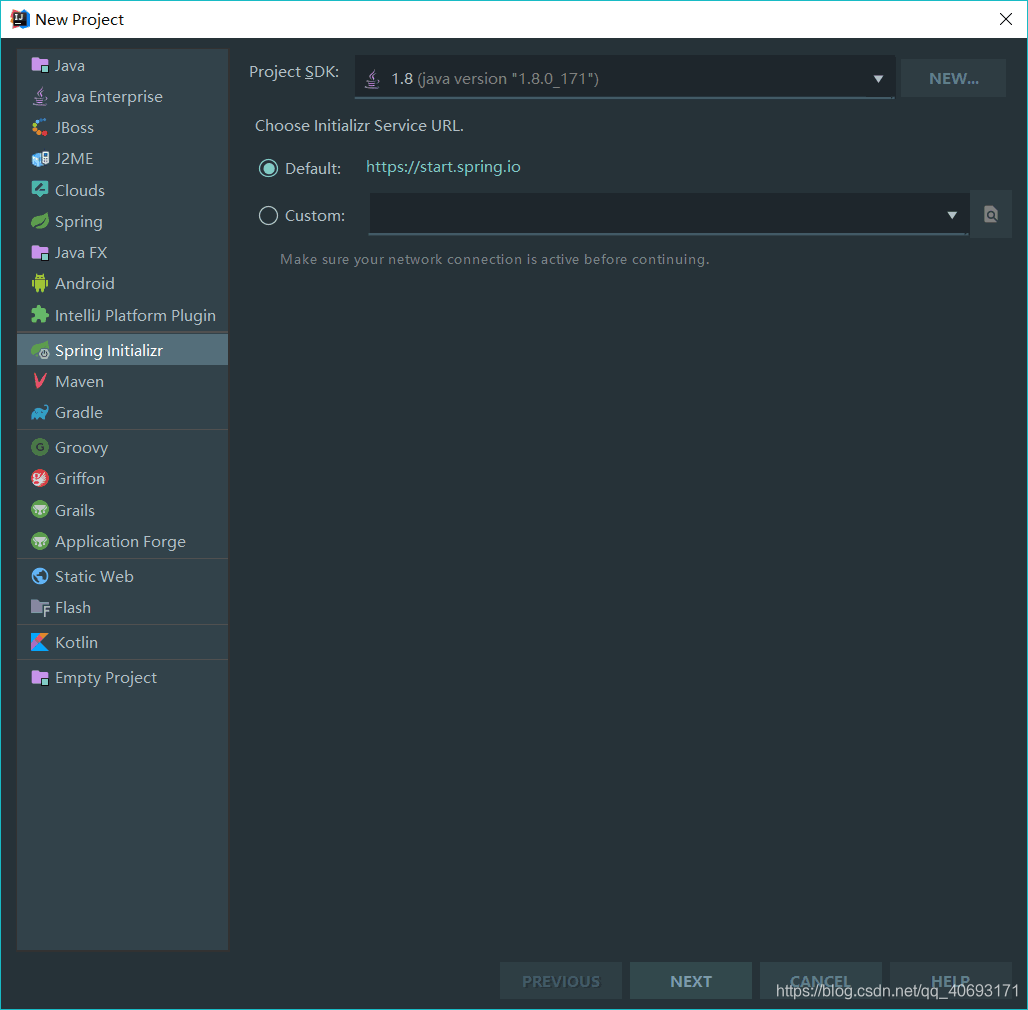
Task: Select Groovy project type label
Action: [81, 448]
